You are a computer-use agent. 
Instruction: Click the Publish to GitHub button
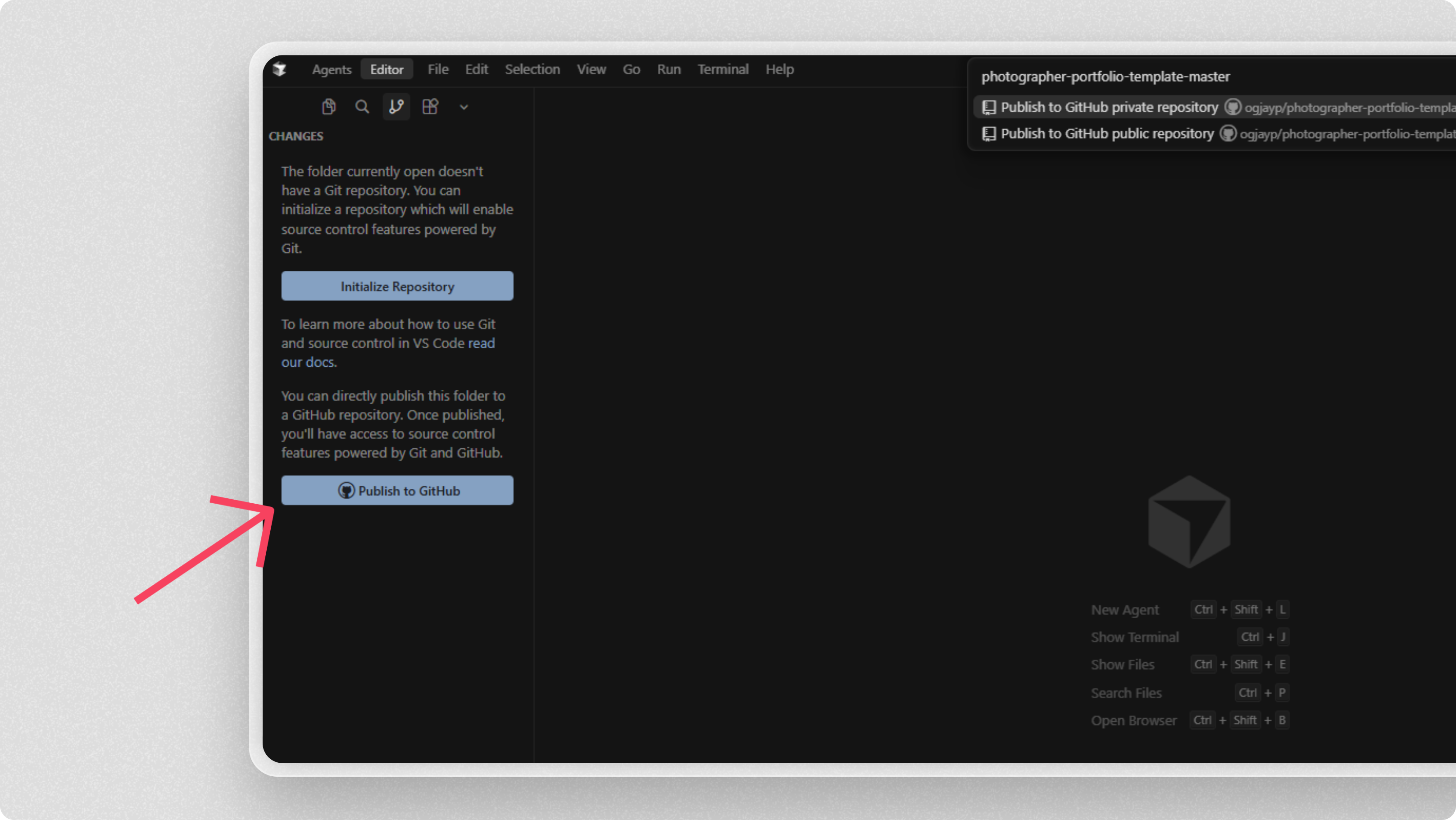(397, 491)
